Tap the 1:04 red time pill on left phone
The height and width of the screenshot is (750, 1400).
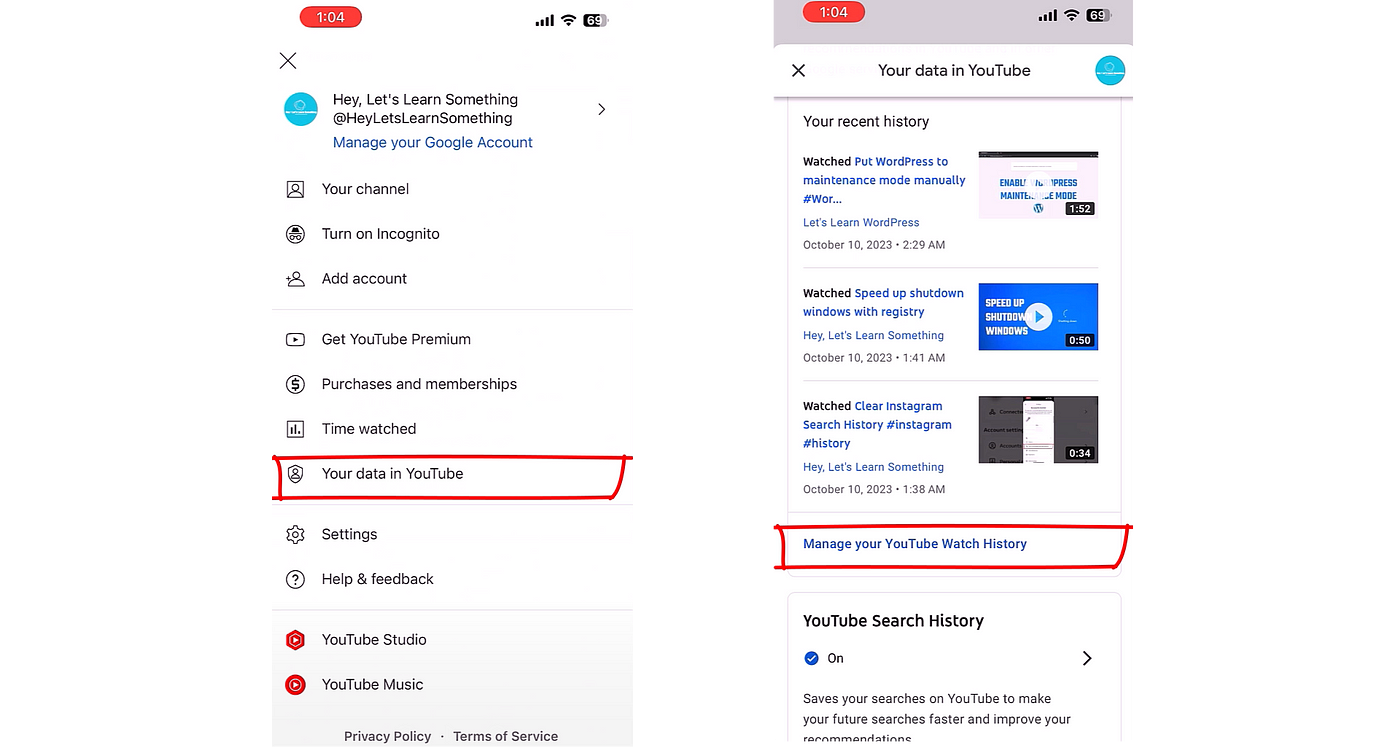pos(331,17)
